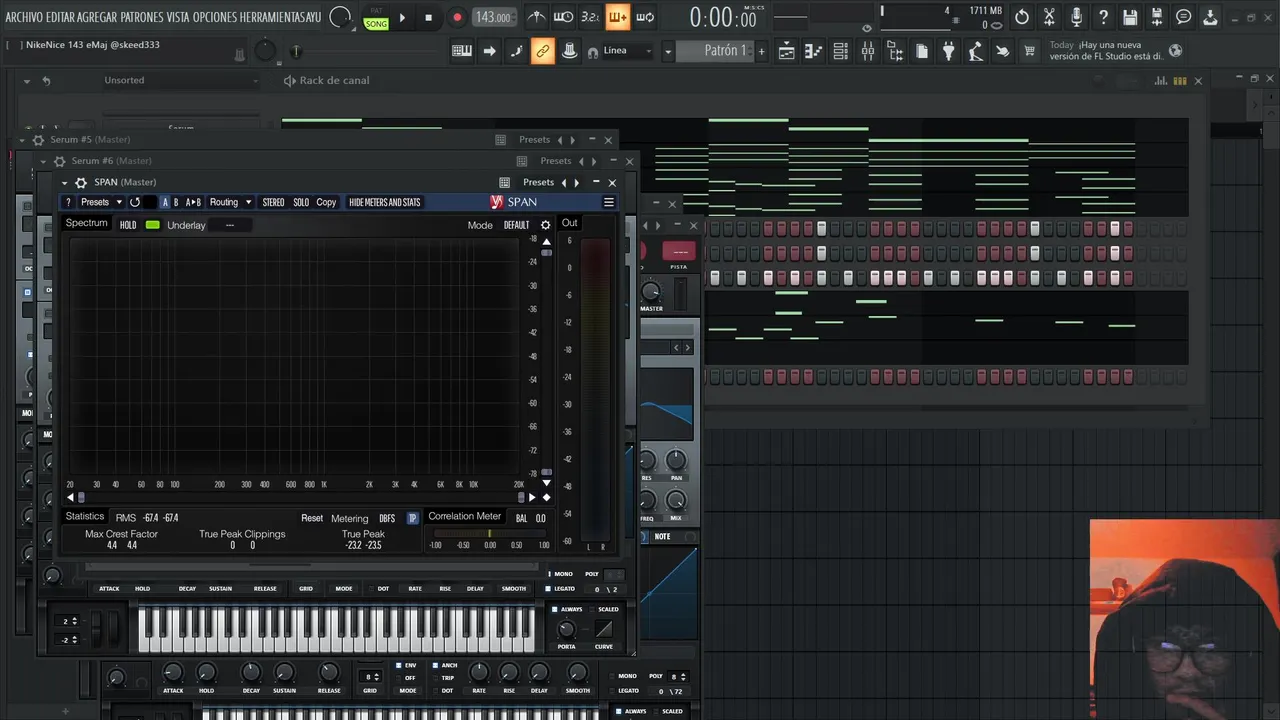Adjust the SPAN spectrum horizontal zoom slider
1280x720 pixels.
pos(300,497)
